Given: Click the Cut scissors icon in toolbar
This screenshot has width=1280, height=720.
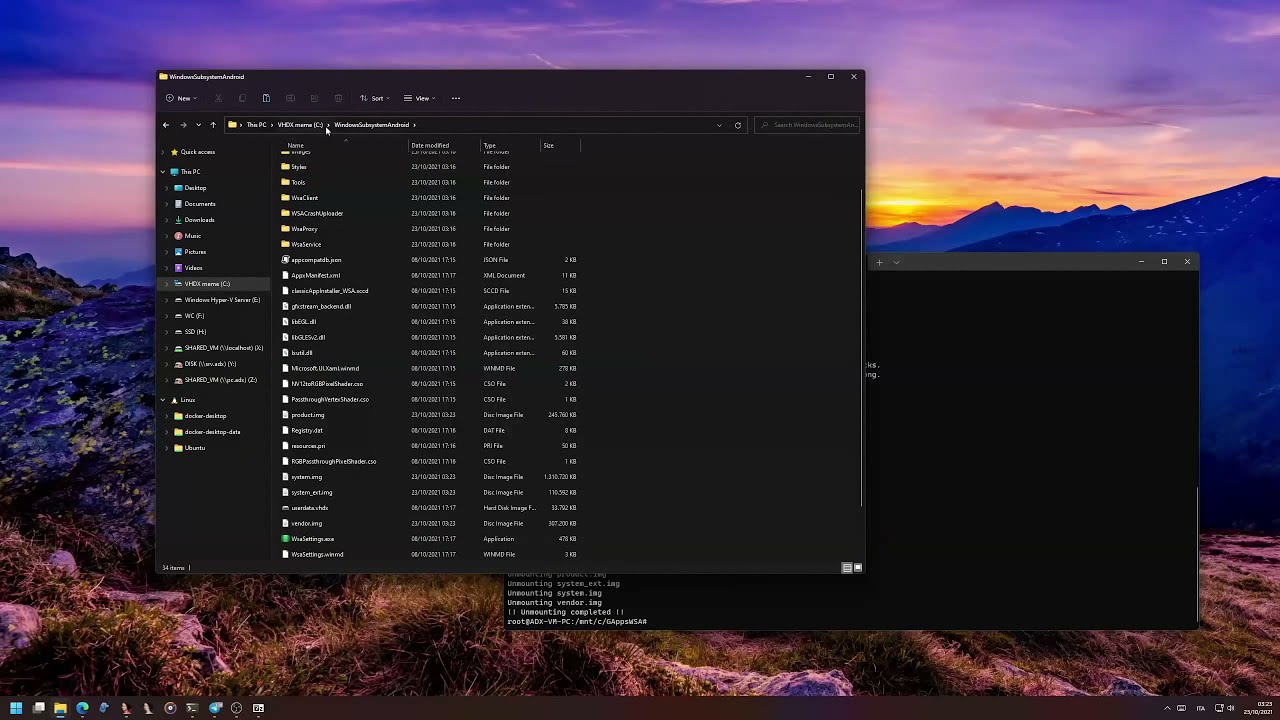Looking at the screenshot, I should coord(218,98).
